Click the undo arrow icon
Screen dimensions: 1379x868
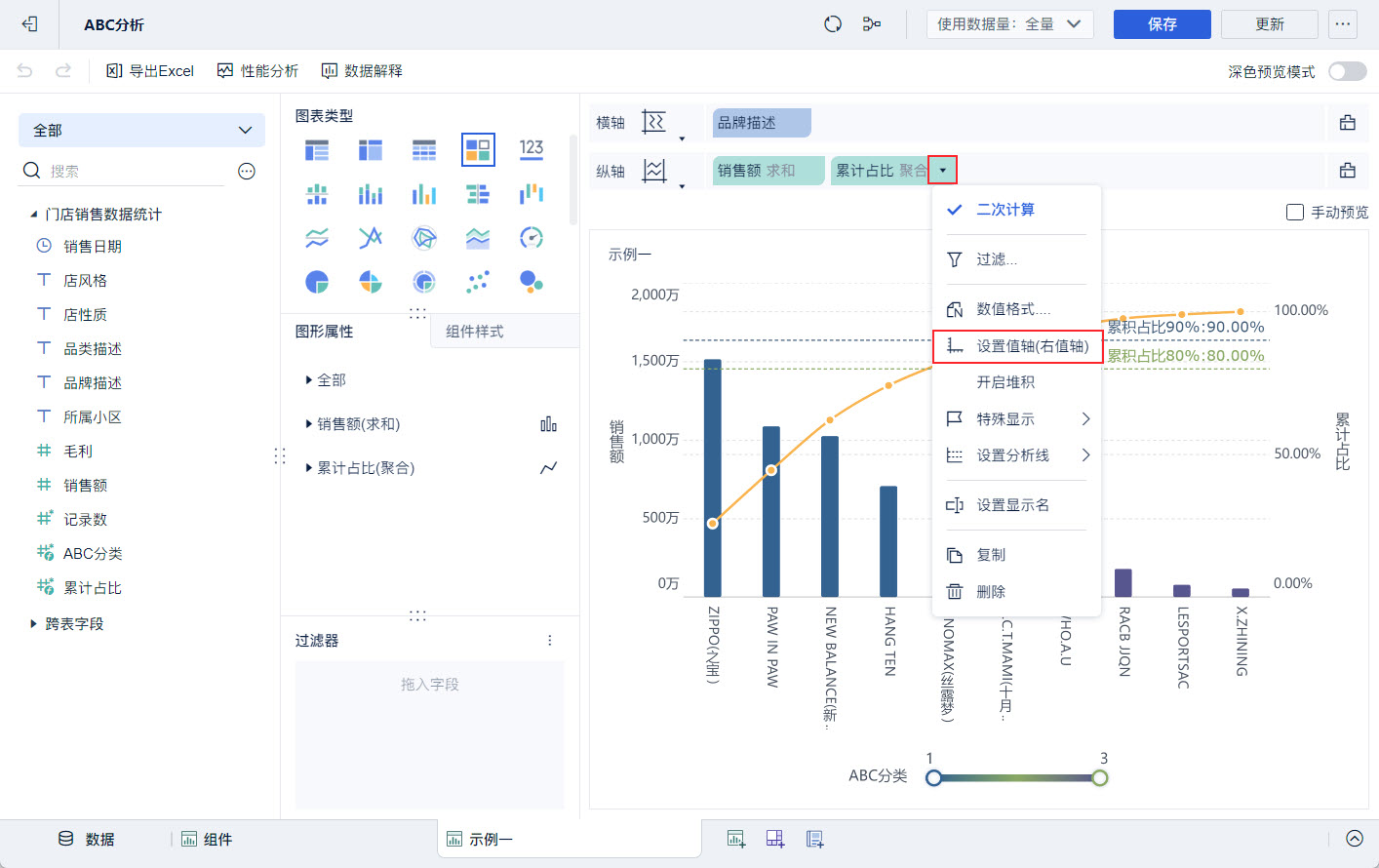coord(25,70)
